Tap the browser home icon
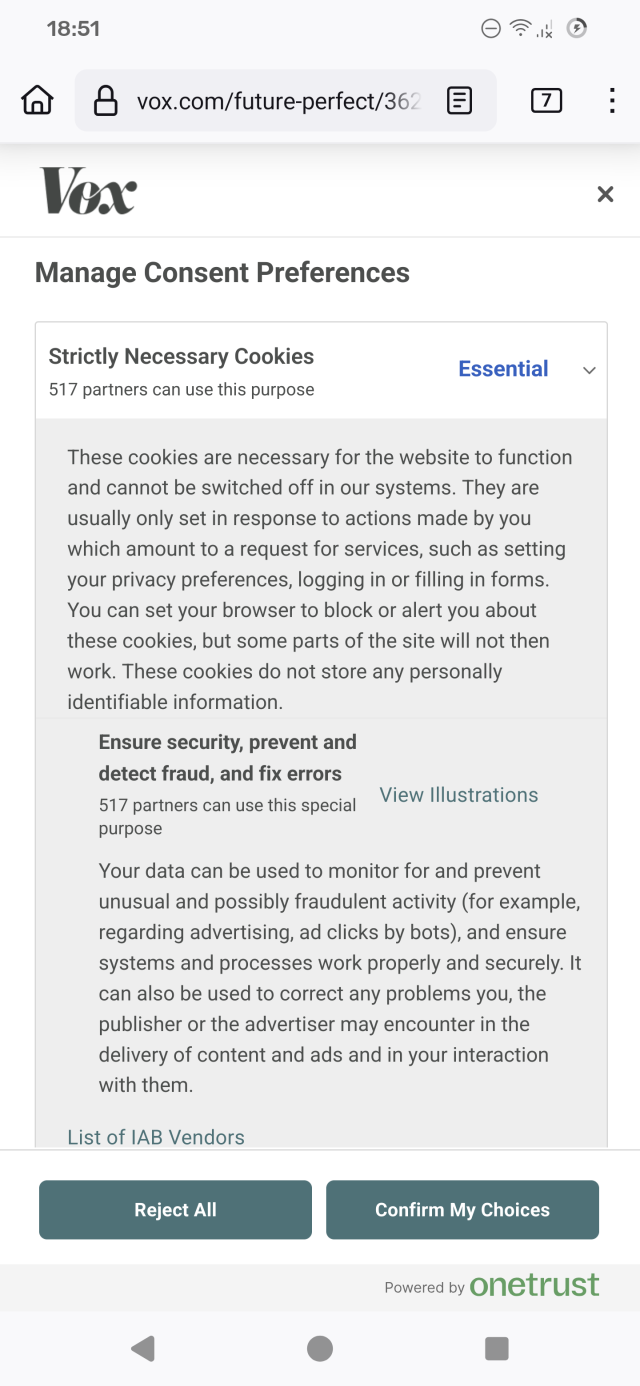The width and height of the screenshot is (640, 1386). [37, 100]
